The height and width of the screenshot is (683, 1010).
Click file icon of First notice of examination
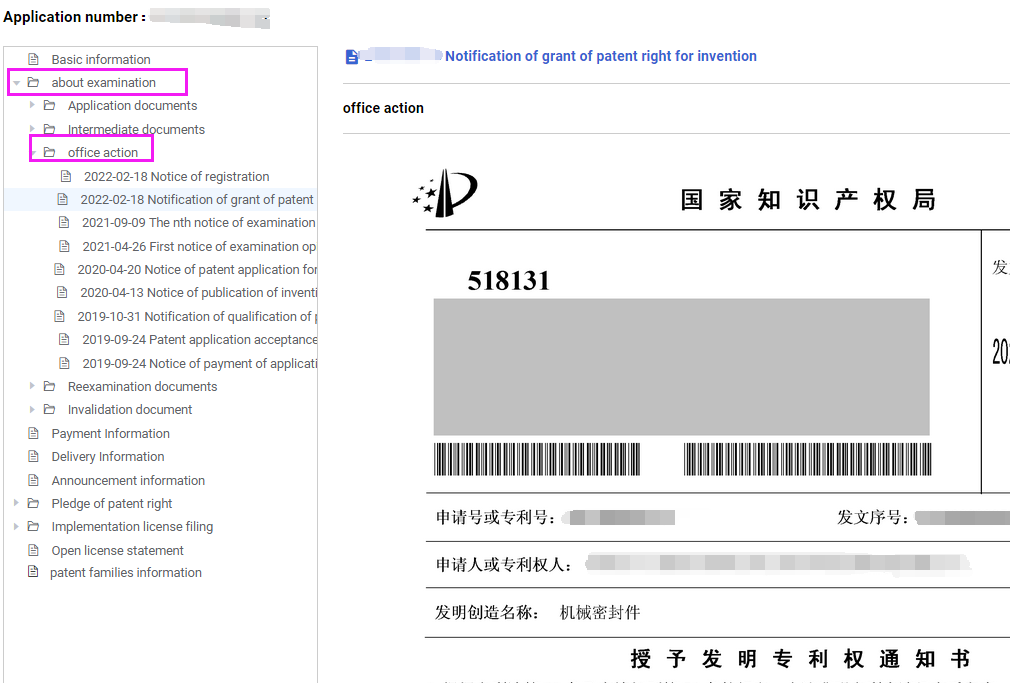[x=64, y=246]
